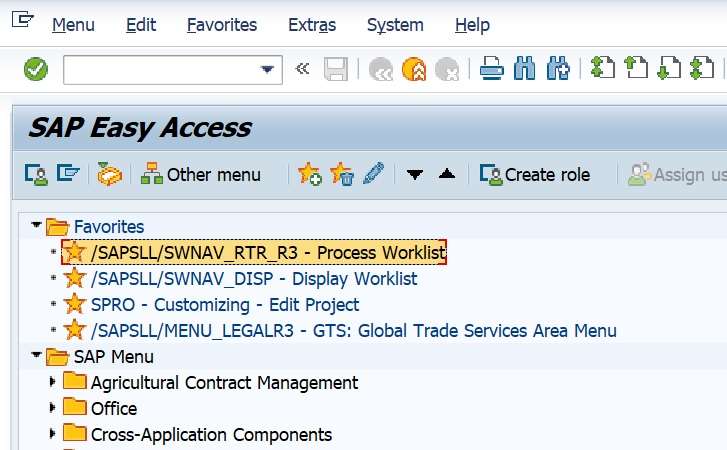Click the grey Back icon
Screen dimensions: 727x450
click(x=381, y=70)
